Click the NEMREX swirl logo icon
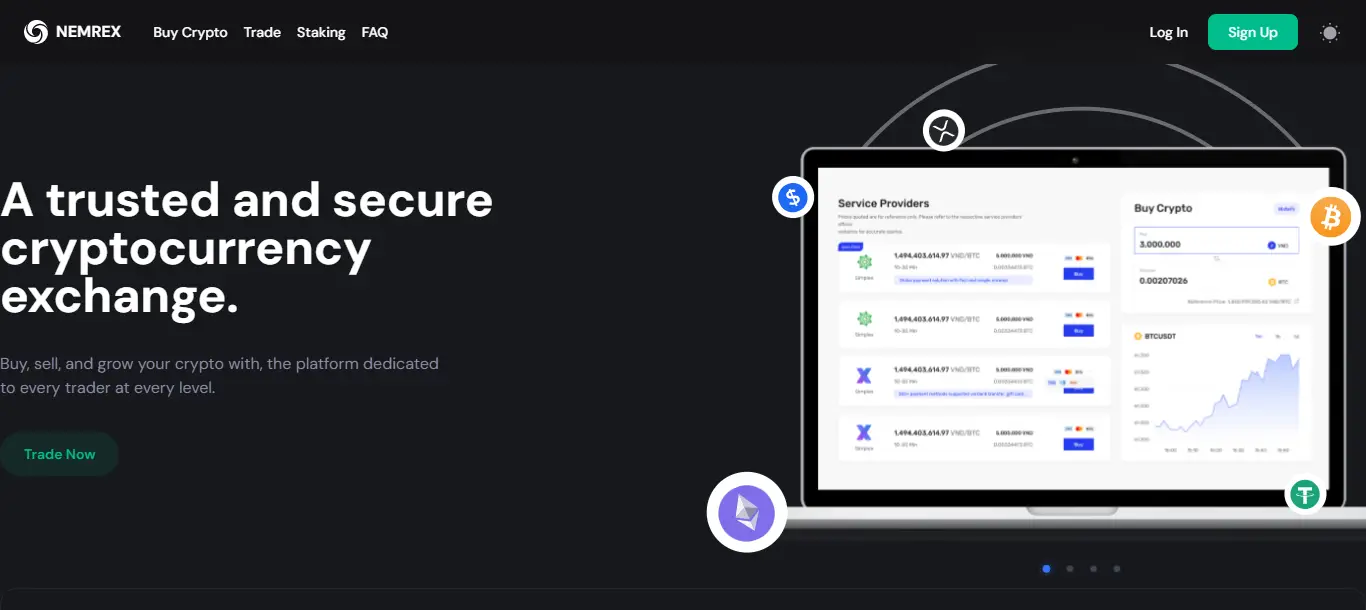1366x610 pixels. click(36, 32)
